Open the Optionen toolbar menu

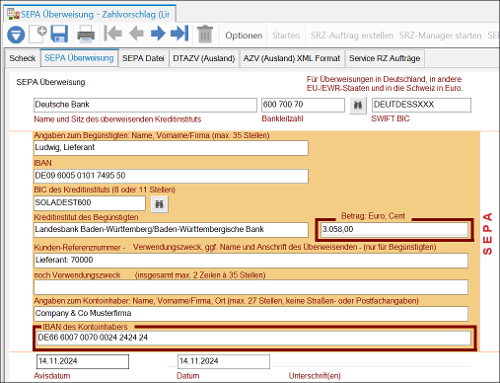(x=244, y=35)
